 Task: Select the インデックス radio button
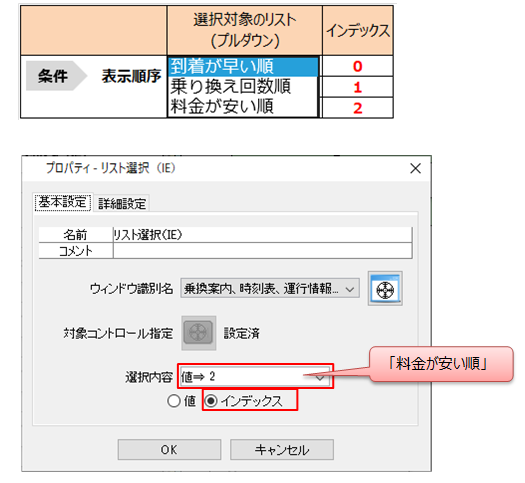point(211,400)
